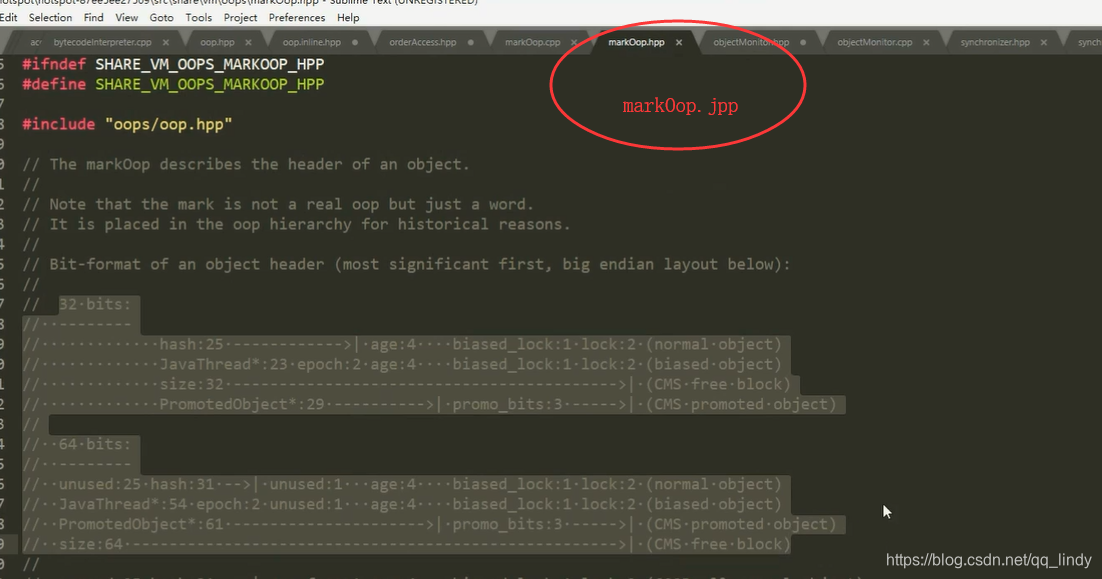Click the comment 'Note that the mark is not a real oop'
This screenshot has width=1102, height=579.
pos(278,204)
